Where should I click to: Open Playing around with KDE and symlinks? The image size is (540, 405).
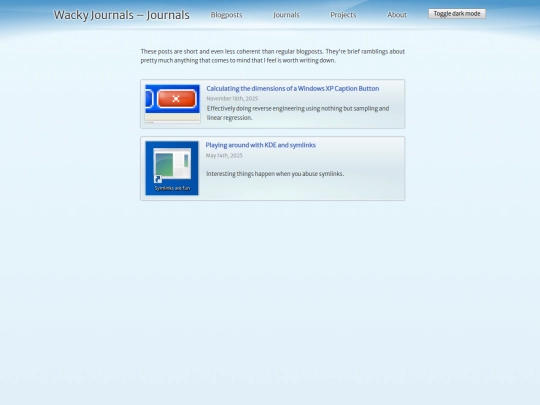point(260,145)
